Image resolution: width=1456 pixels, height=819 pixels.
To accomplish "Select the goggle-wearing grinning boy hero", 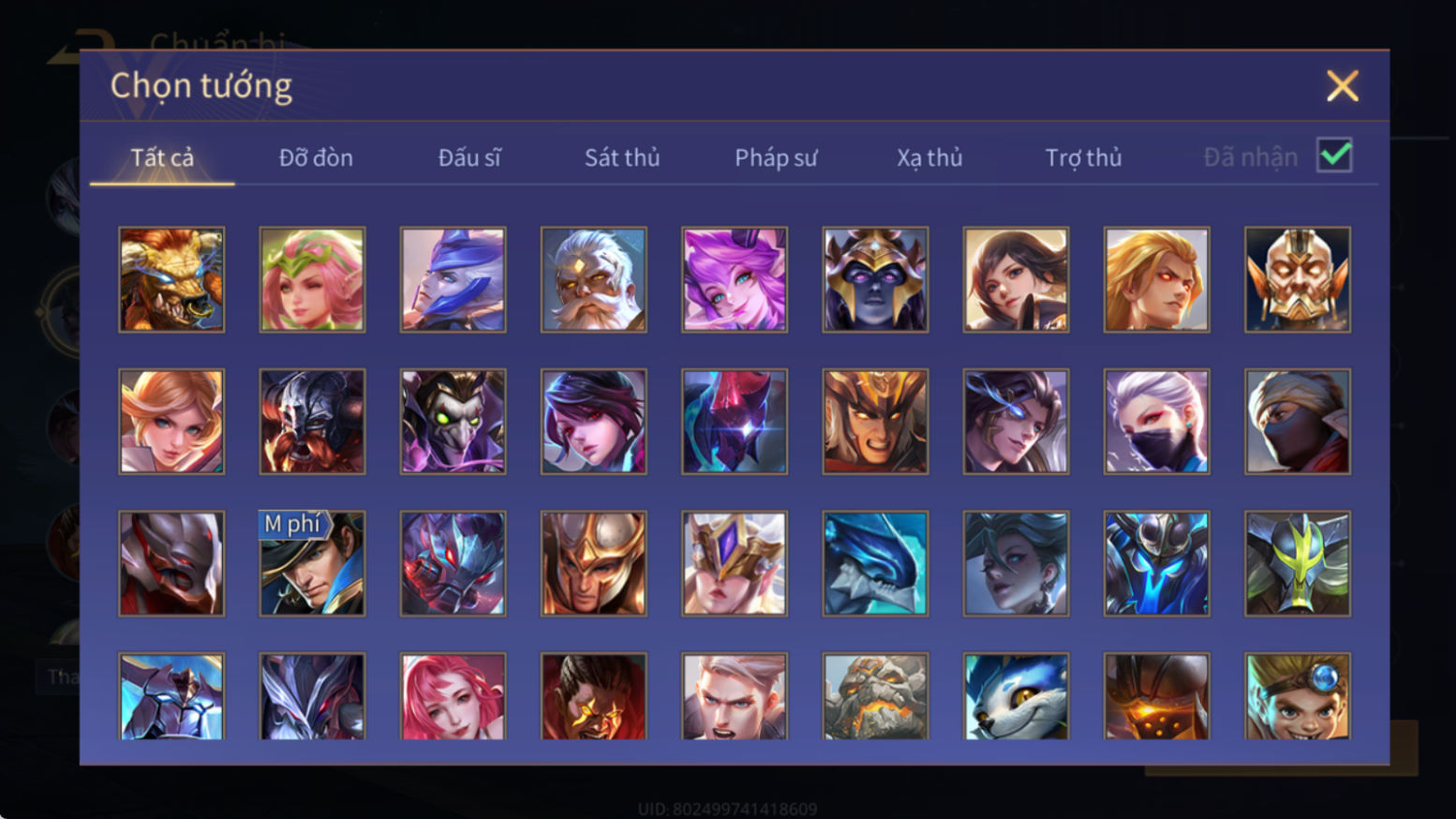I will coord(1298,696).
